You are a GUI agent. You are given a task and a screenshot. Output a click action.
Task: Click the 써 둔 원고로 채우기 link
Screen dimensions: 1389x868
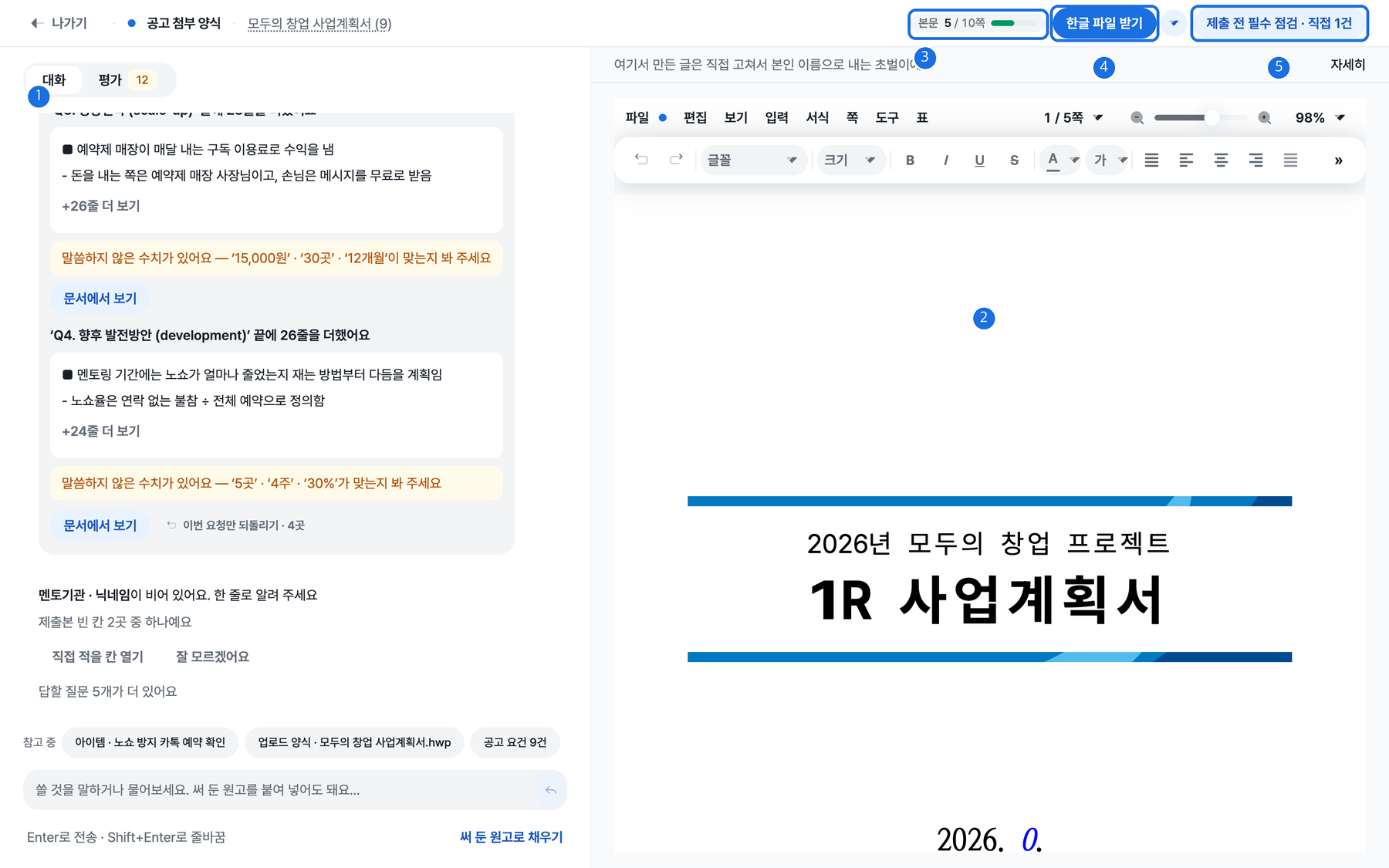(511, 837)
